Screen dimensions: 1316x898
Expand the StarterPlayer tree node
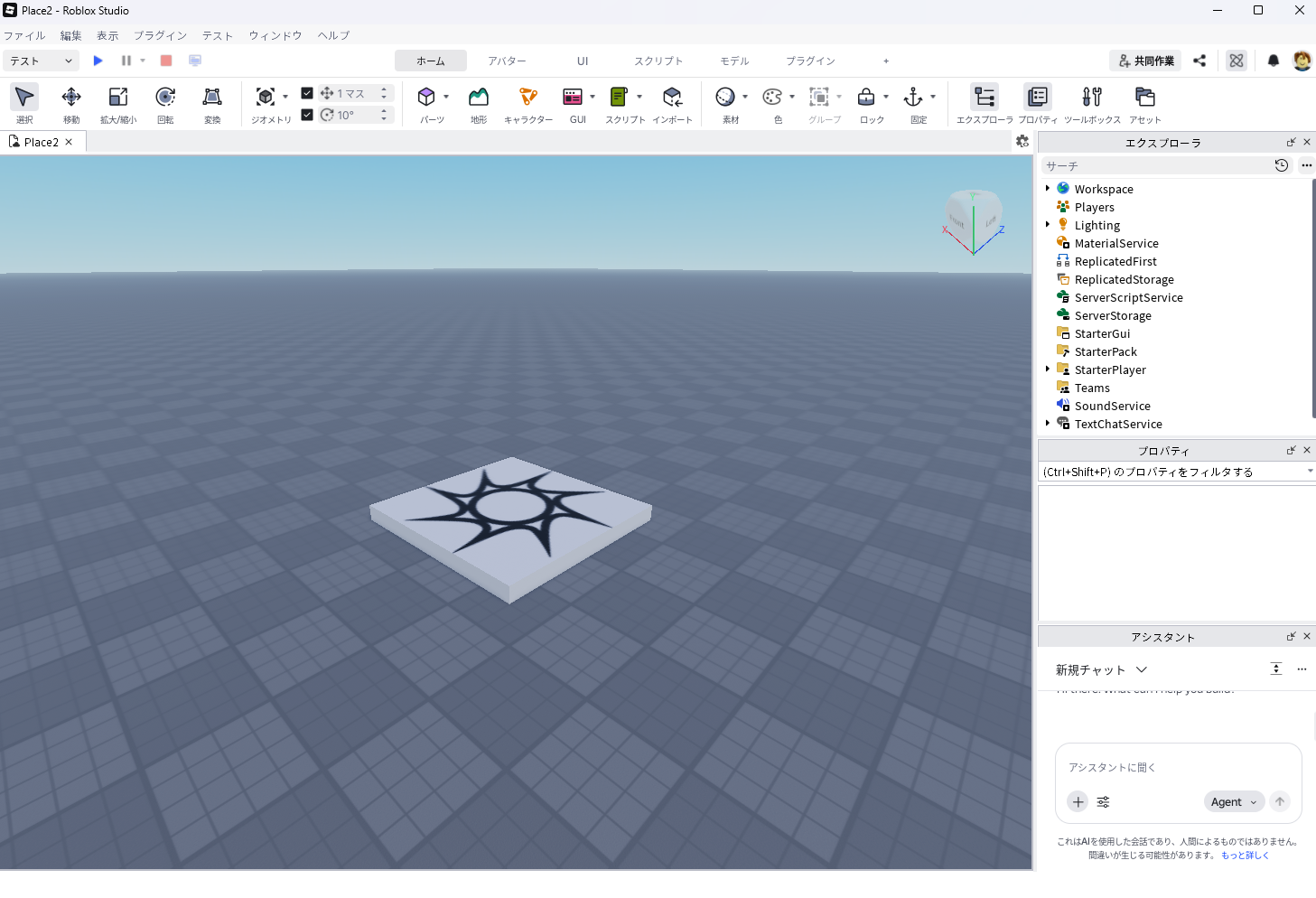click(1048, 369)
